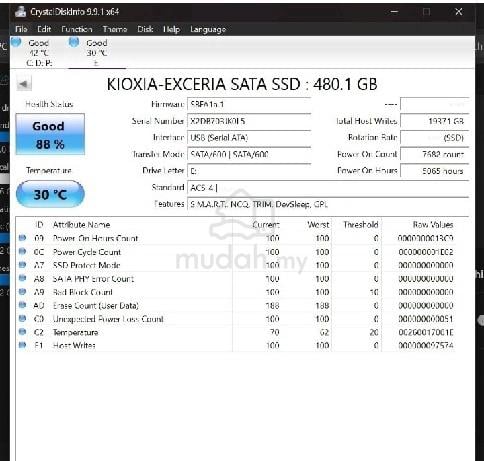Click status icon for Power On Hours Count
This screenshot has height=461, width=484.
click(x=22, y=238)
